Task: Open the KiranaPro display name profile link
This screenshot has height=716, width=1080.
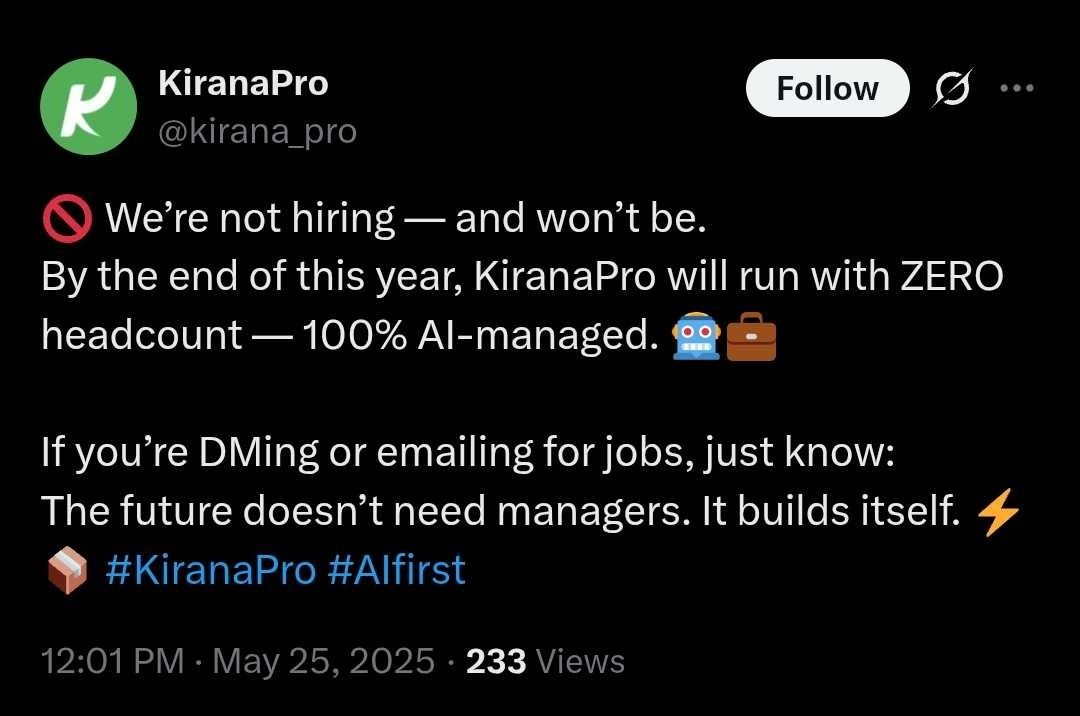Action: point(243,84)
